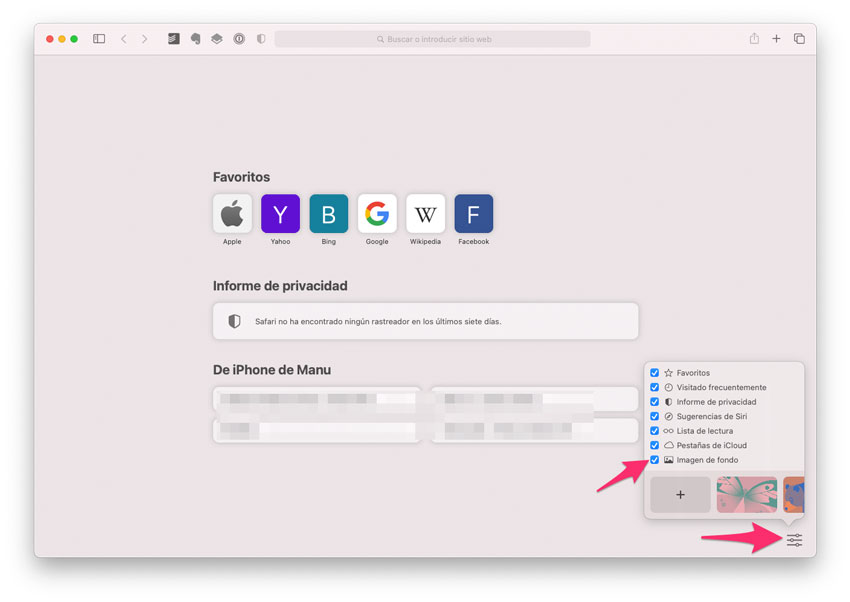Image resolution: width=850 pixels, height=602 pixels.
Task: Open the Google favorite shortcut
Action: [377, 213]
